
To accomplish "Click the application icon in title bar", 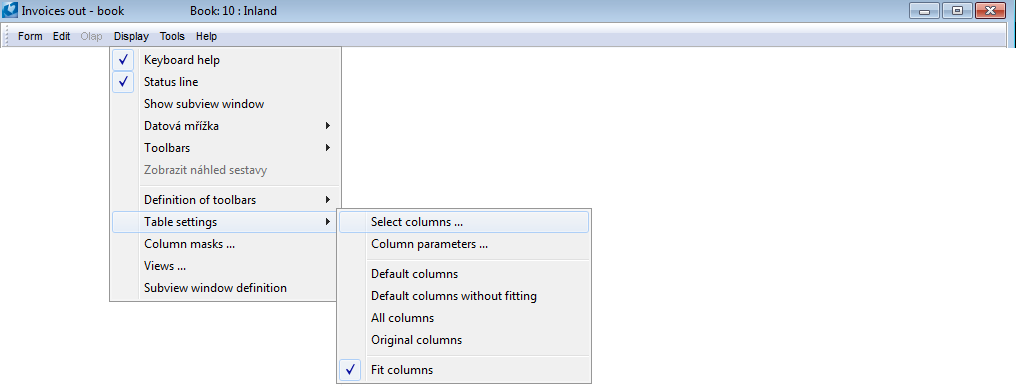I will 10,10.
